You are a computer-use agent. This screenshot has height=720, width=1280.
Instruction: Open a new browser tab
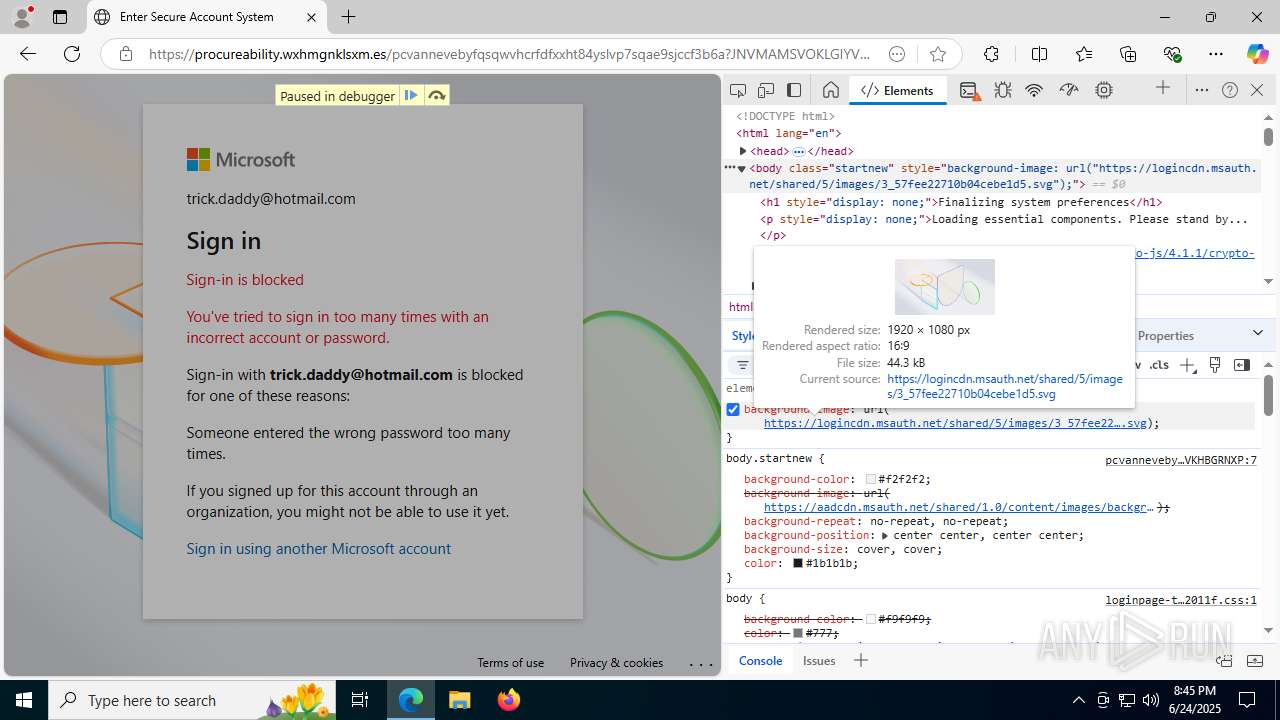tap(348, 17)
